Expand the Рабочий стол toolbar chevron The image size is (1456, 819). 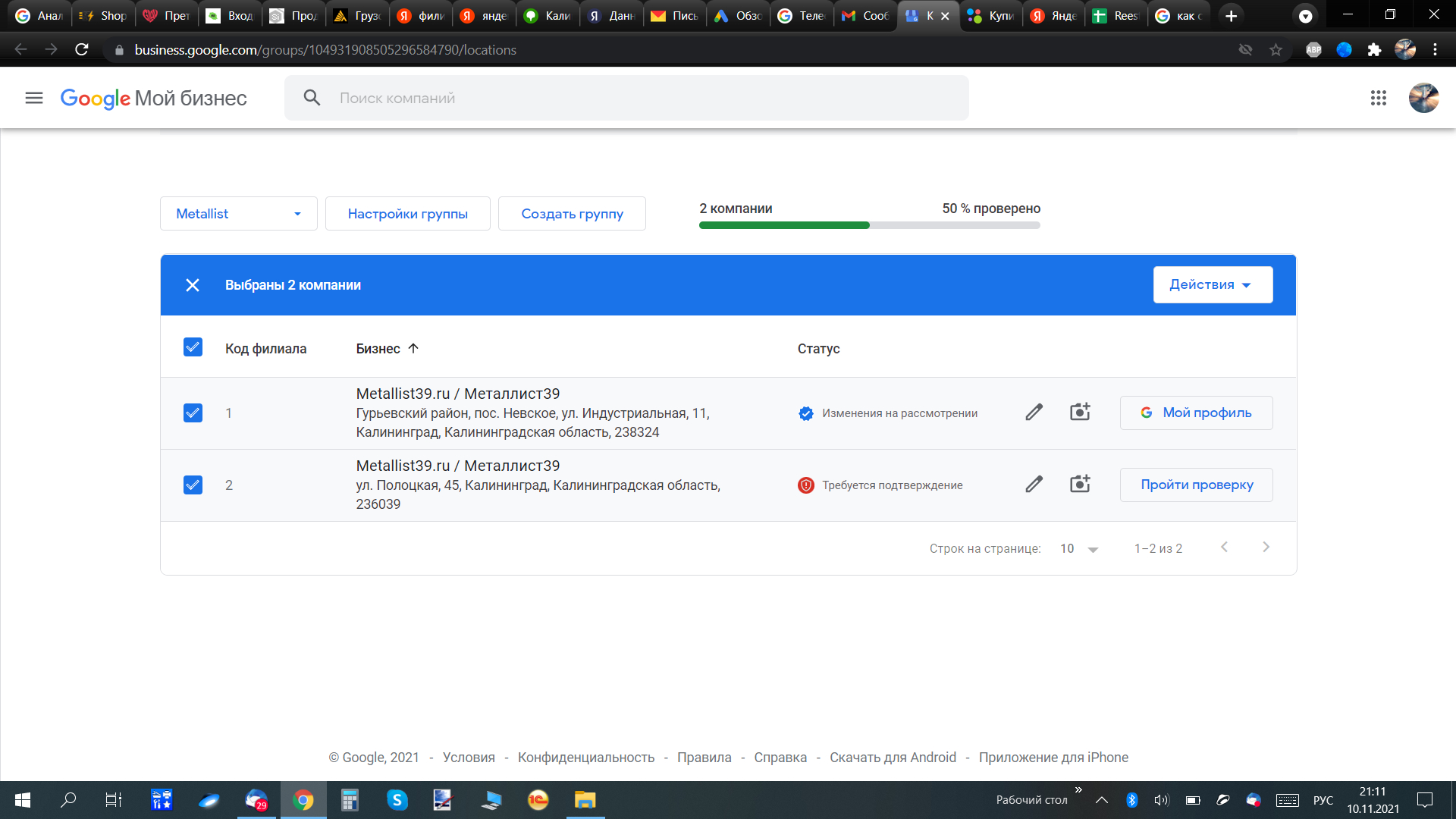click(1078, 789)
